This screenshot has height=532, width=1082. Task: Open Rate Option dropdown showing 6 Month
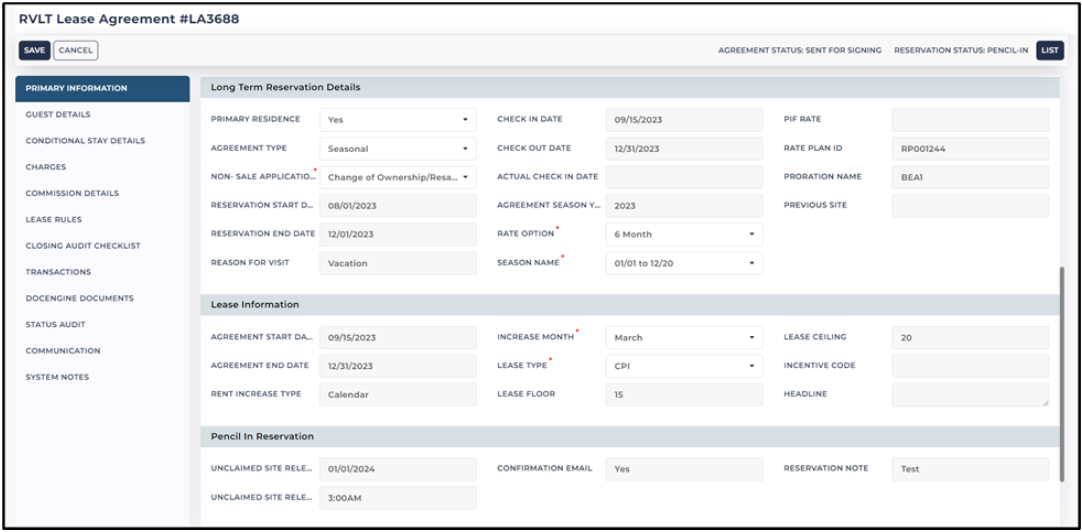(685, 234)
